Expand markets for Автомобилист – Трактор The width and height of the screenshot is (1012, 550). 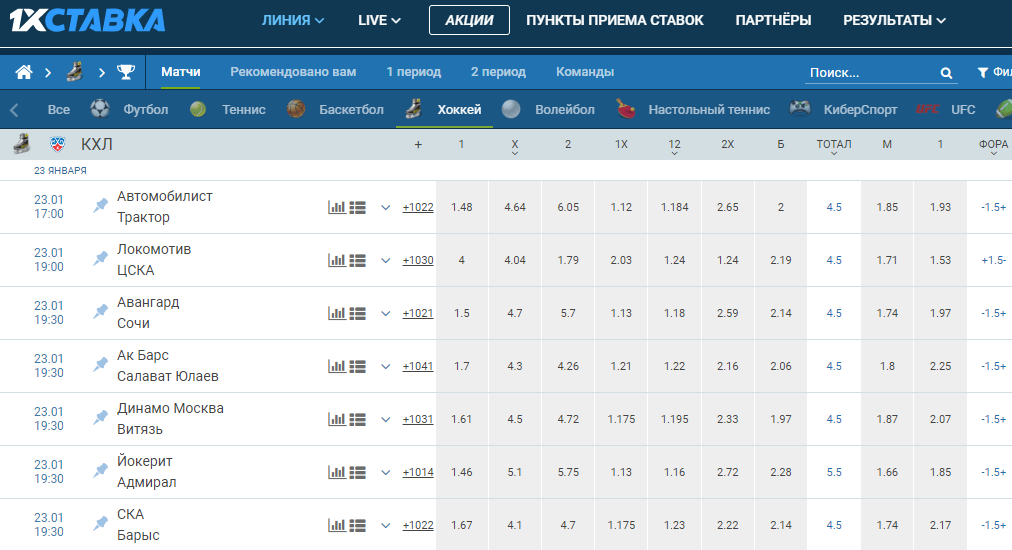point(385,208)
